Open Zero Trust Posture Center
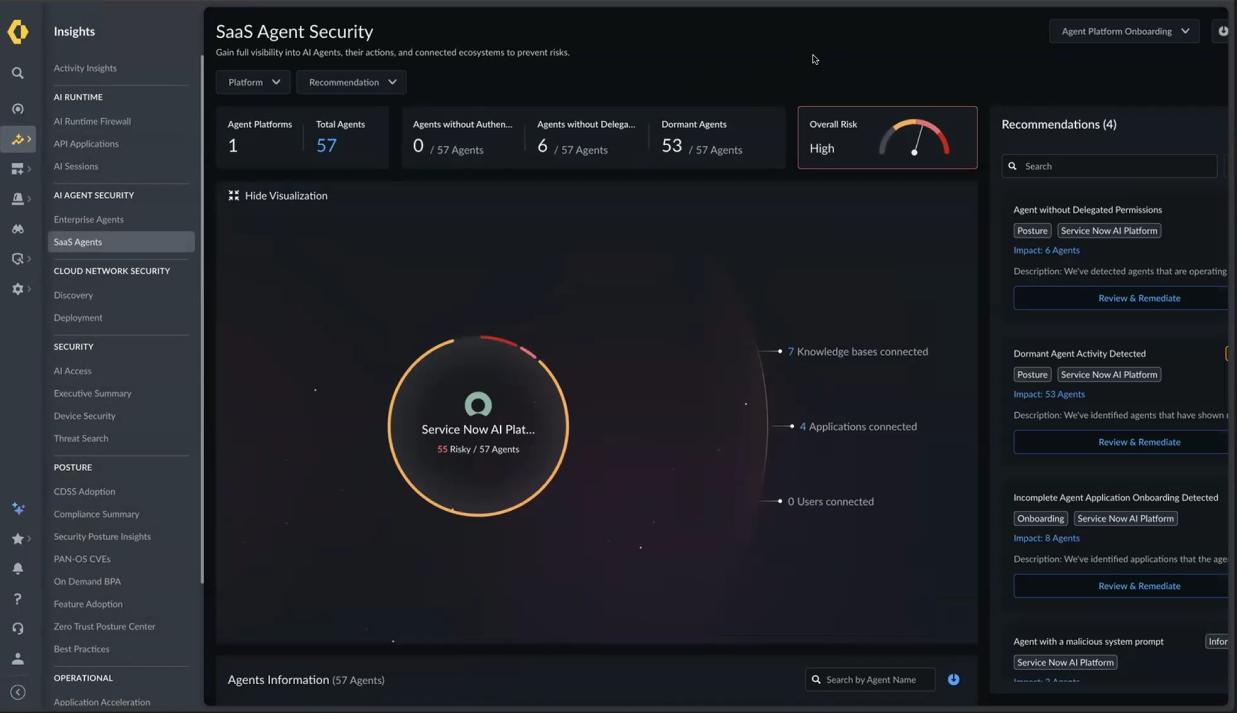The width and height of the screenshot is (1237, 713). [104, 627]
